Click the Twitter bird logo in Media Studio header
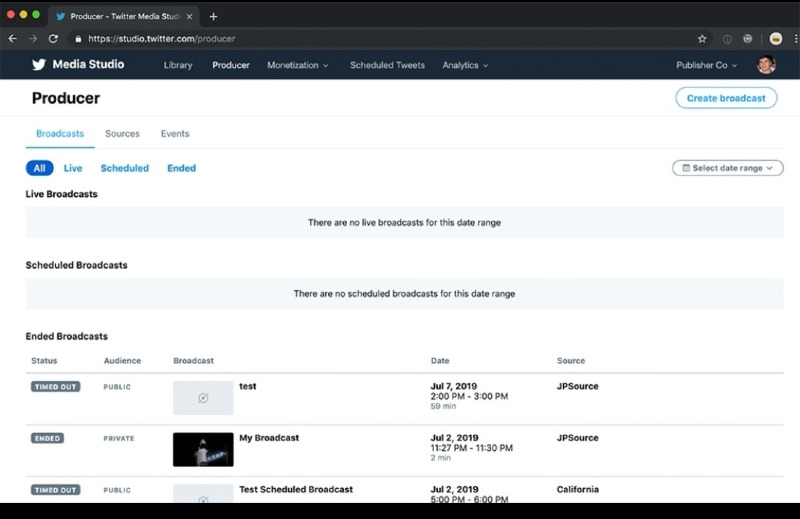800x519 pixels. point(39,64)
